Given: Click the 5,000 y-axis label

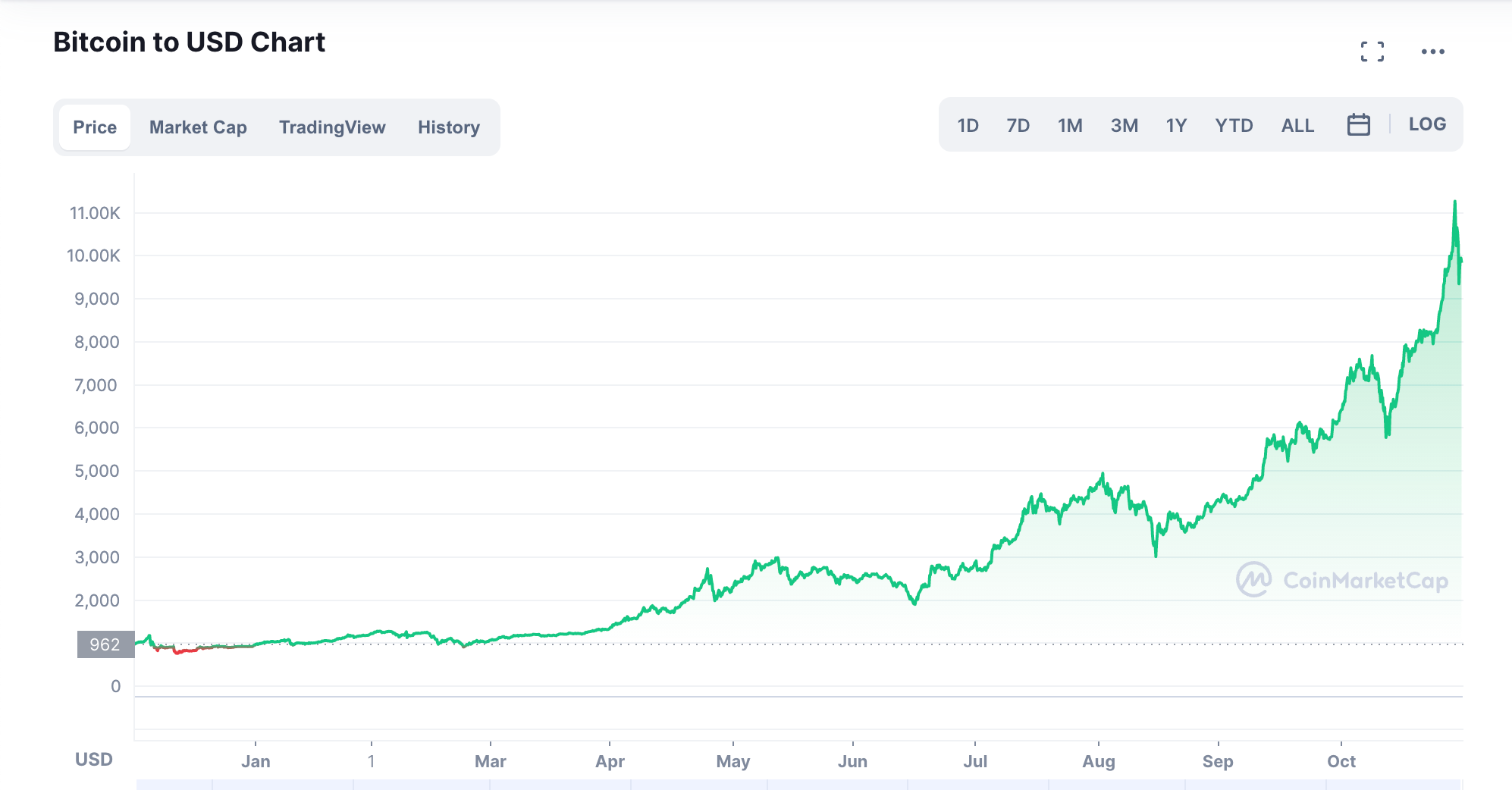Looking at the screenshot, I should pos(96,471).
